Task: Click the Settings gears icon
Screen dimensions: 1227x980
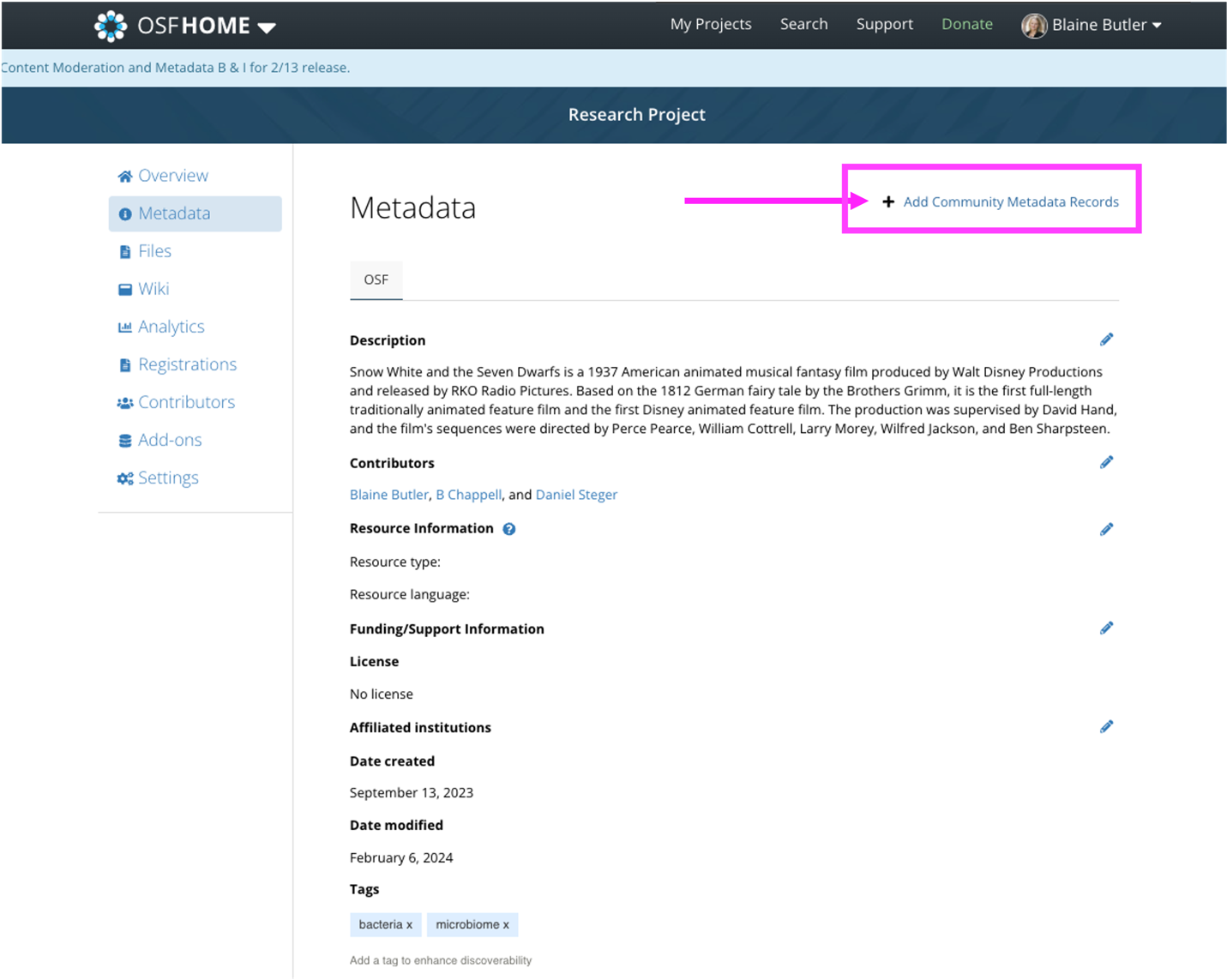Action: (x=125, y=478)
